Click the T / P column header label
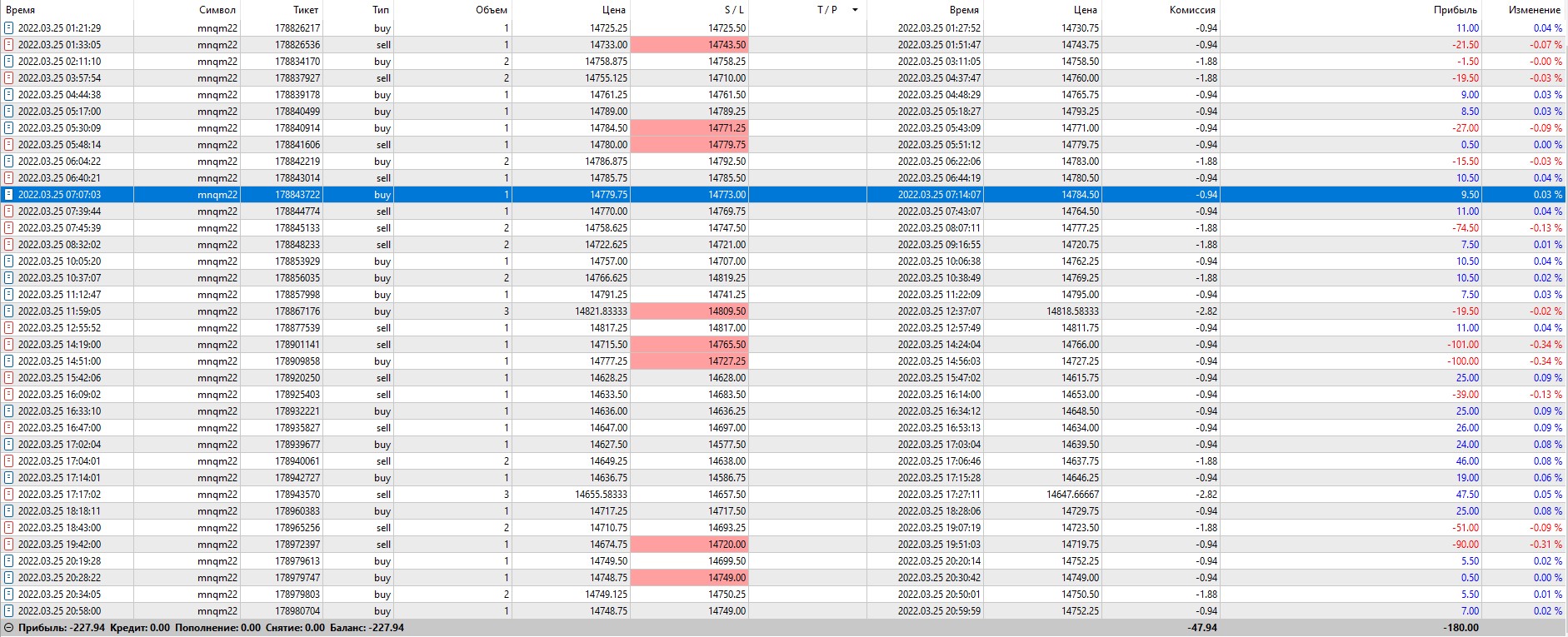Screen dimensions: 1568x637 click(x=827, y=10)
